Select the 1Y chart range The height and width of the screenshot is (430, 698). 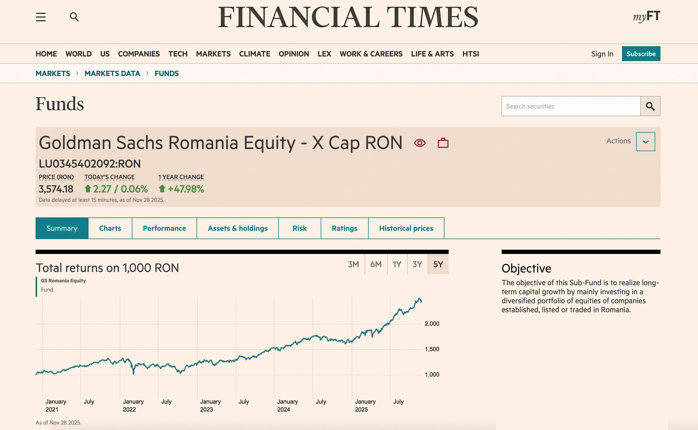point(397,264)
